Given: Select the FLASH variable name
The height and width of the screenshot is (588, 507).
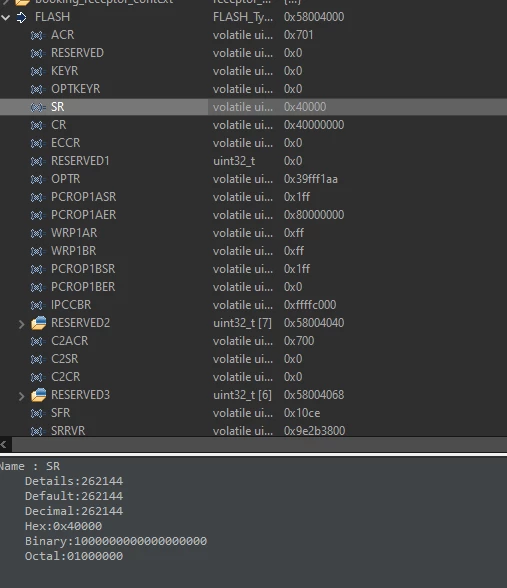Looking at the screenshot, I should (52, 17).
